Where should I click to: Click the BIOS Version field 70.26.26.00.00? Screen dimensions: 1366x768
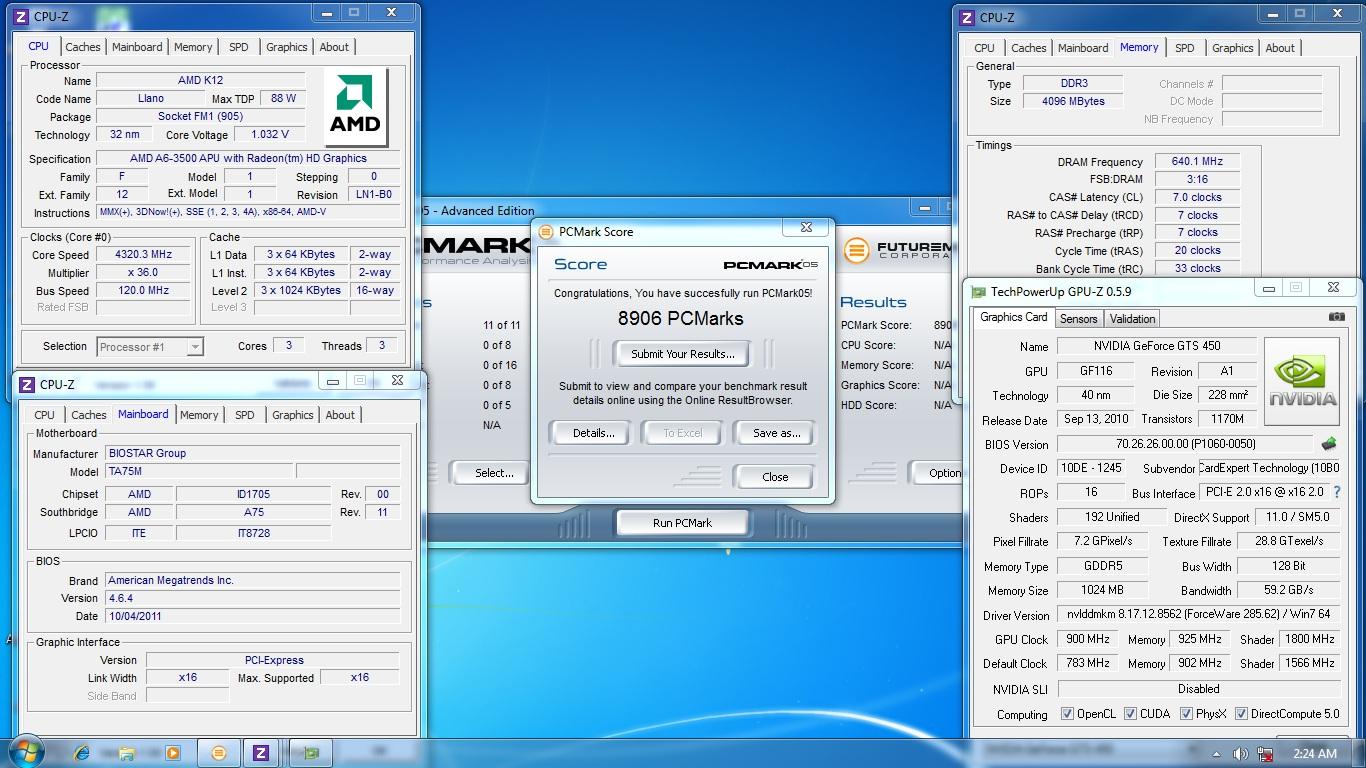[1184, 444]
